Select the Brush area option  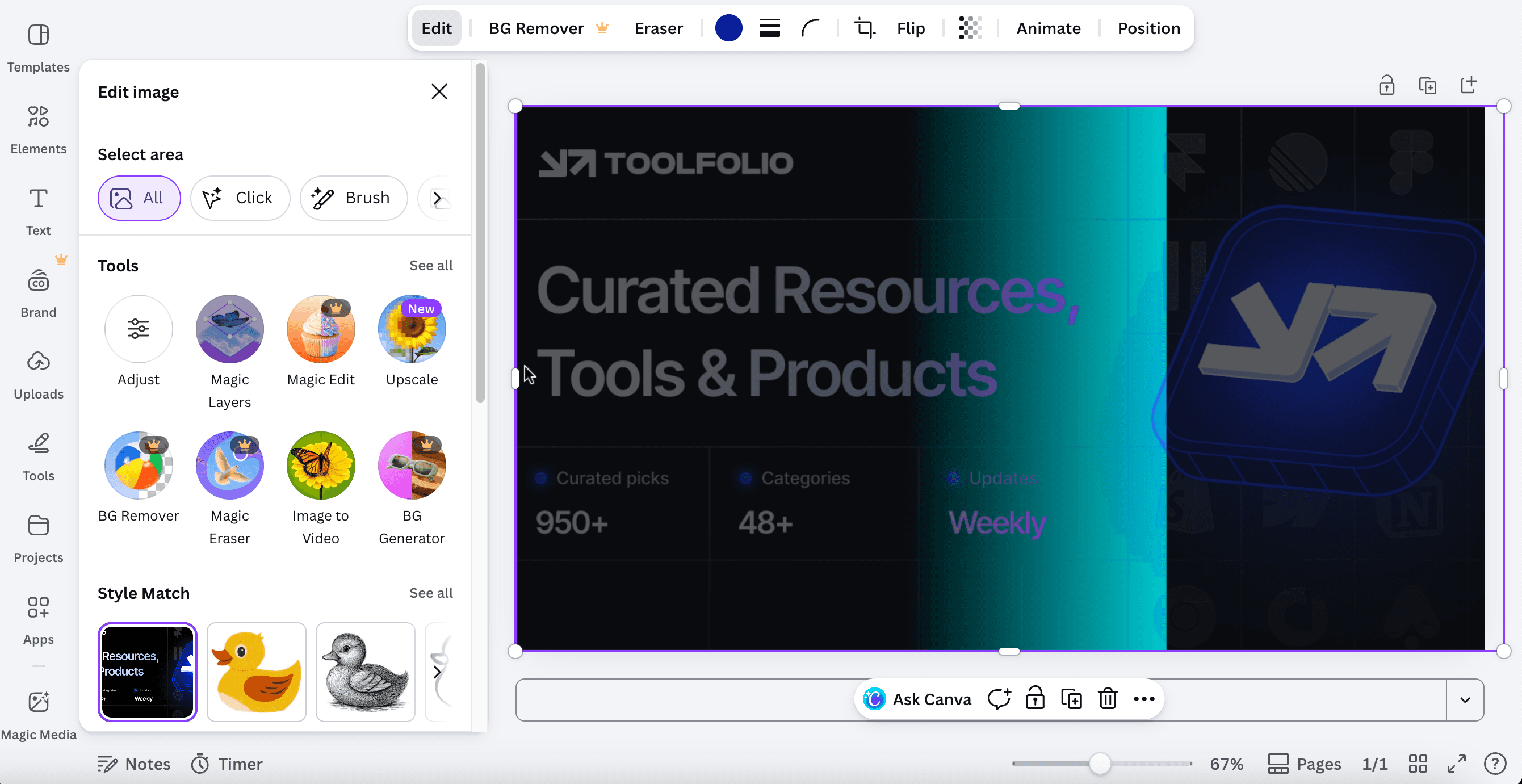[353, 198]
